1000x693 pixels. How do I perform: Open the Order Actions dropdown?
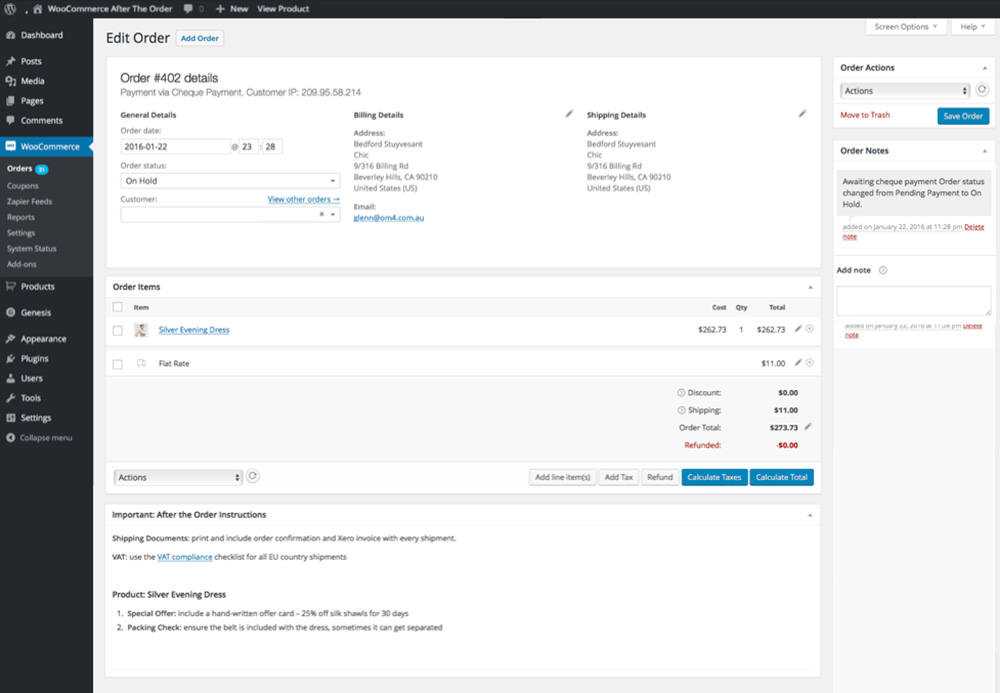point(905,91)
